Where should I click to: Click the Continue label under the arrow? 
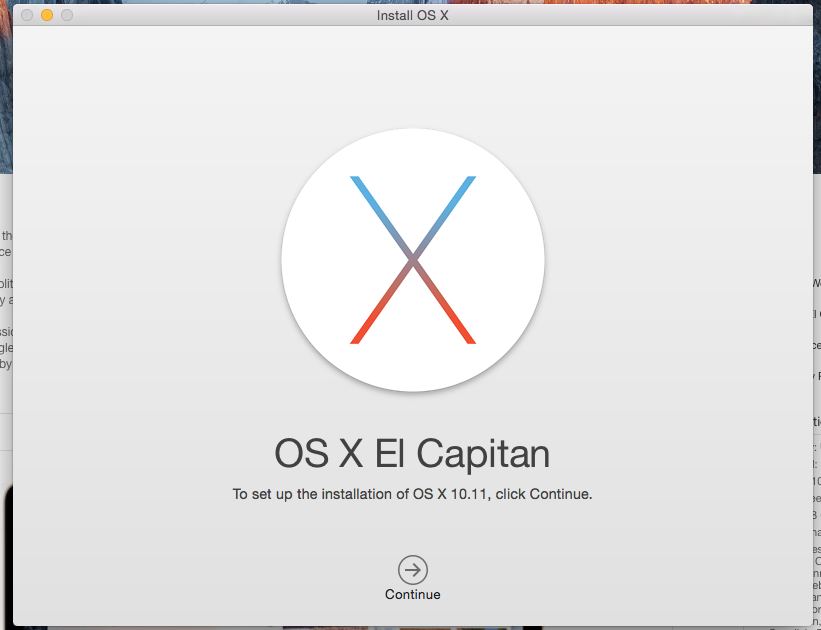[x=413, y=594]
